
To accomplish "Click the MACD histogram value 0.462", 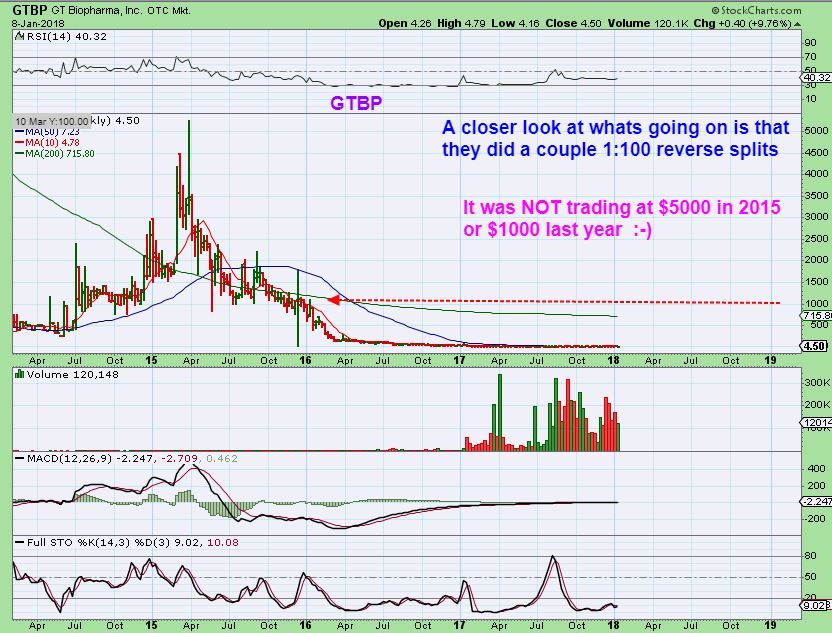I will click(x=221, y=458).
